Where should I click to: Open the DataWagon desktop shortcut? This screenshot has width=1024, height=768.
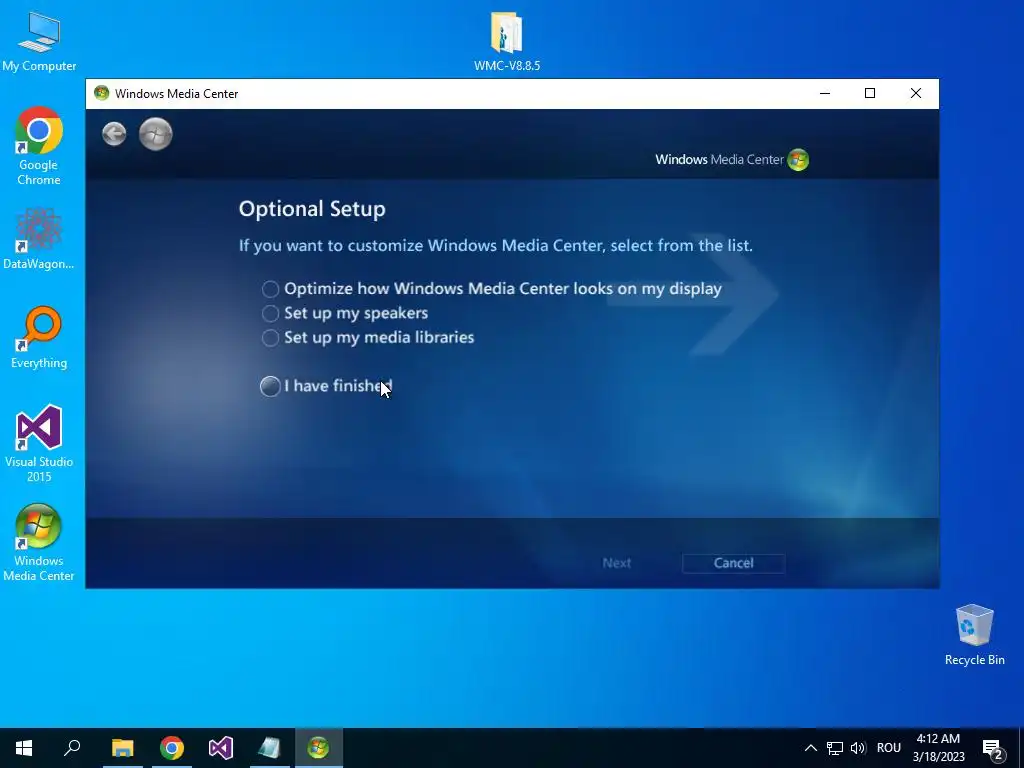[x=39, y=238]
